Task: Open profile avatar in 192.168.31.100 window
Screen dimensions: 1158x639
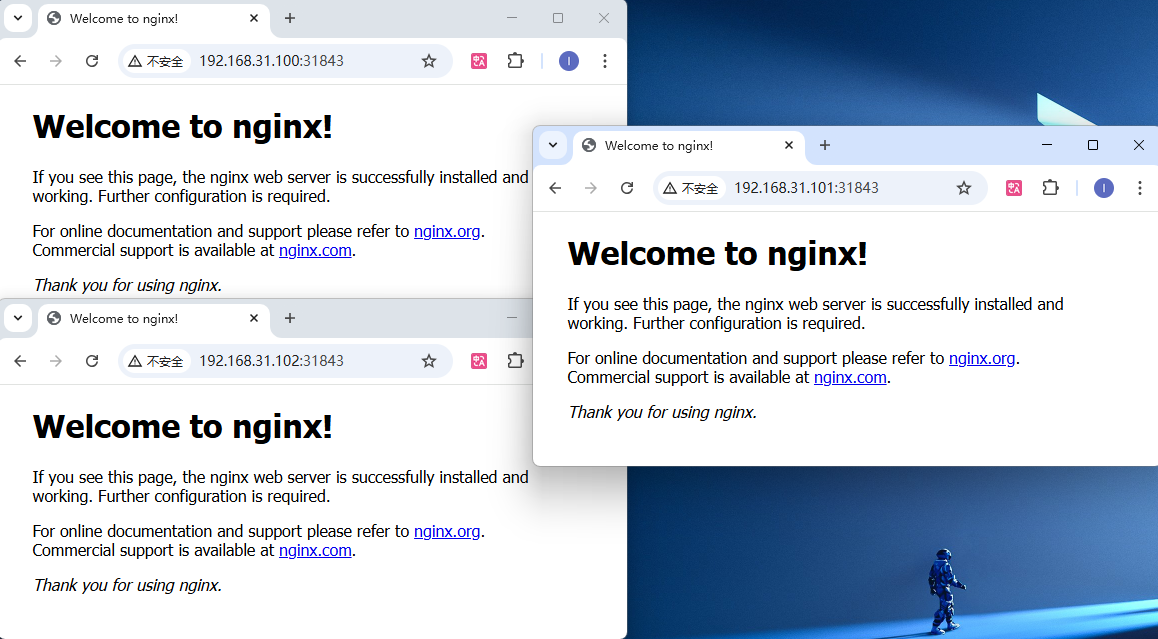Action: [x=569, y=61]
